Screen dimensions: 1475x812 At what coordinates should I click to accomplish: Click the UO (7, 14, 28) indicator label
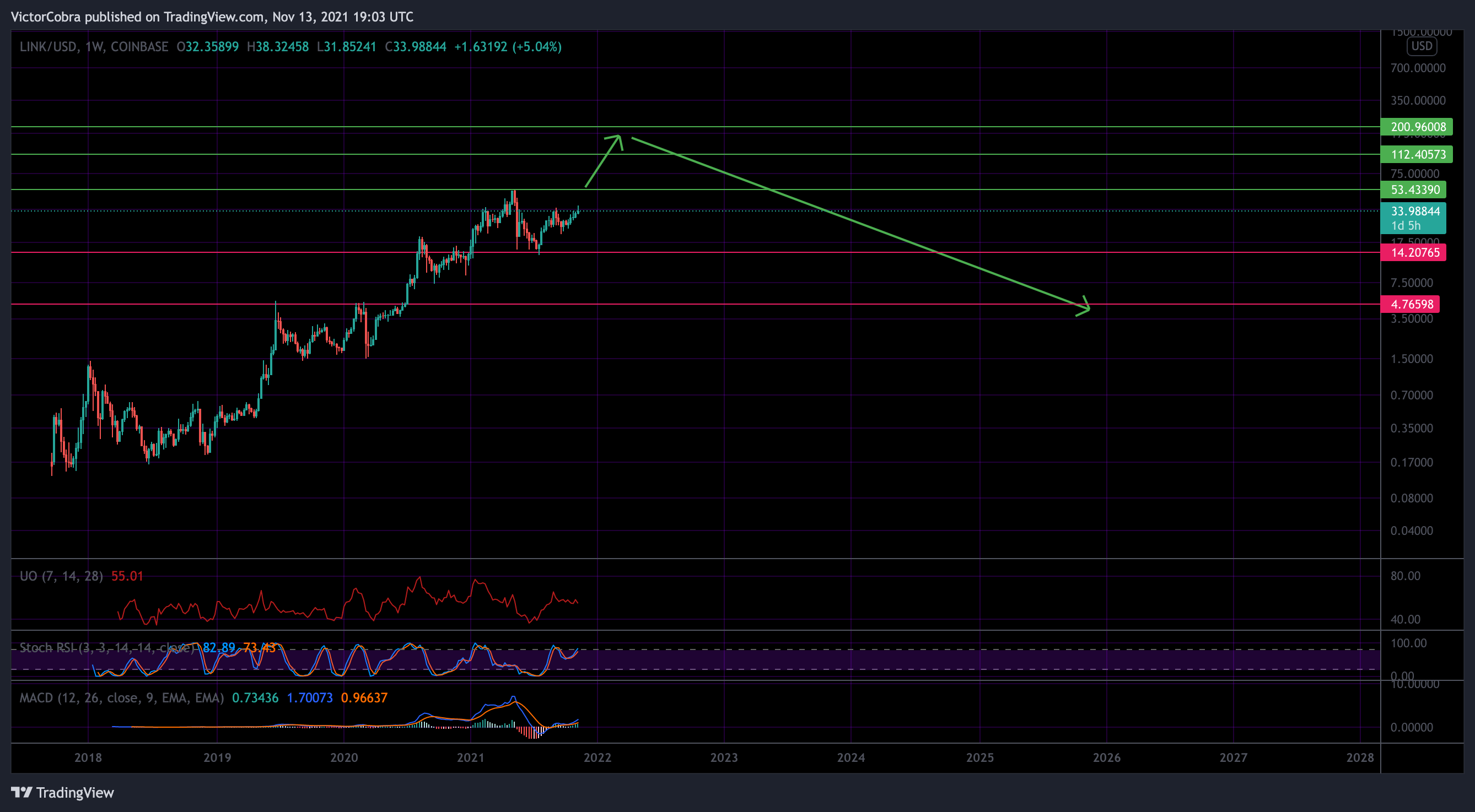point(61,576)
